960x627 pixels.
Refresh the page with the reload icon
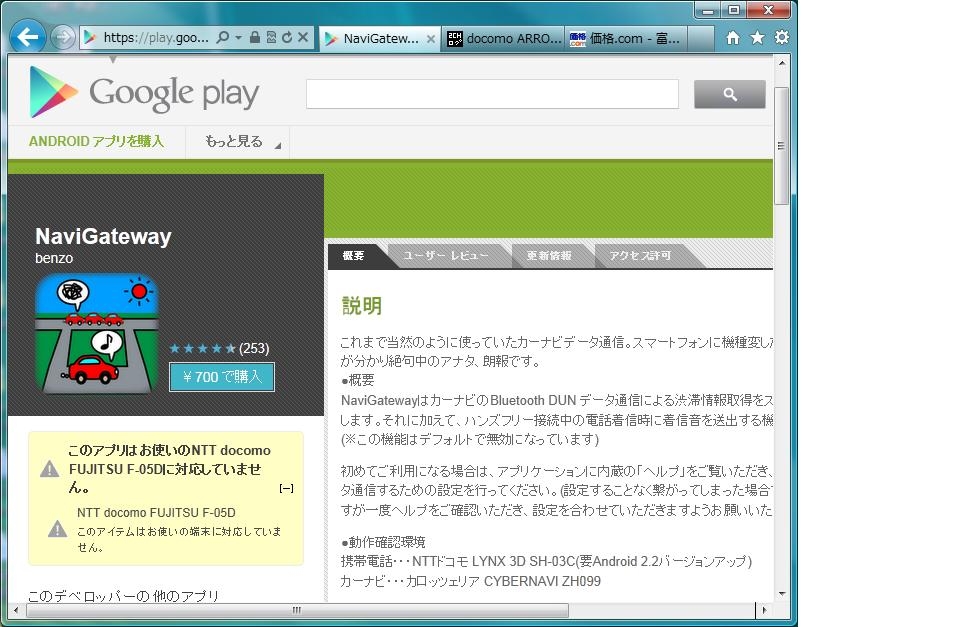click(x=287, y=37)
